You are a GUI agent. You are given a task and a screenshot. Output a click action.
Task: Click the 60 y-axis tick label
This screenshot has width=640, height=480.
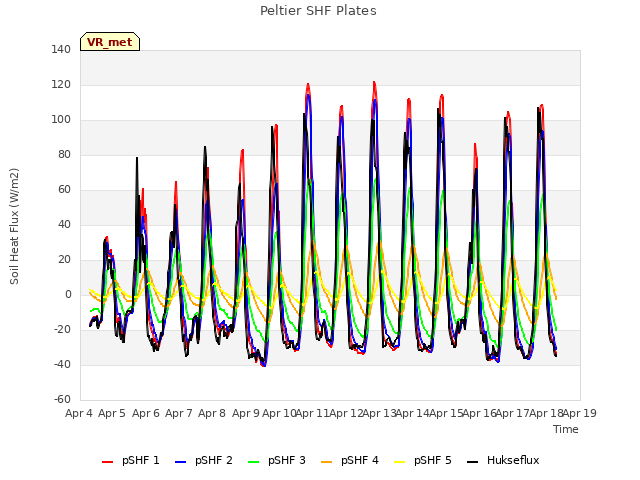pos(64,189)
